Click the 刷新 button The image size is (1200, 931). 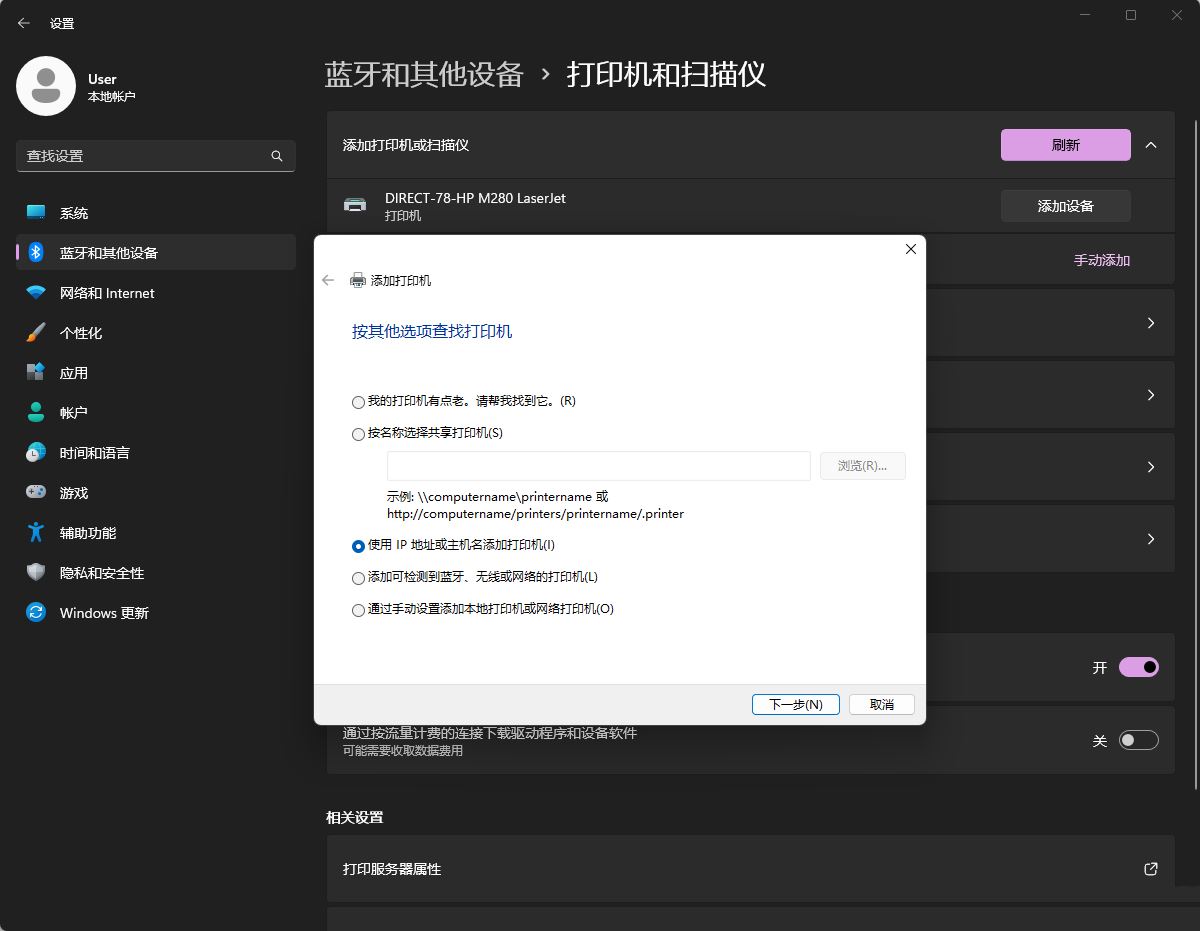click(1065, 144)
